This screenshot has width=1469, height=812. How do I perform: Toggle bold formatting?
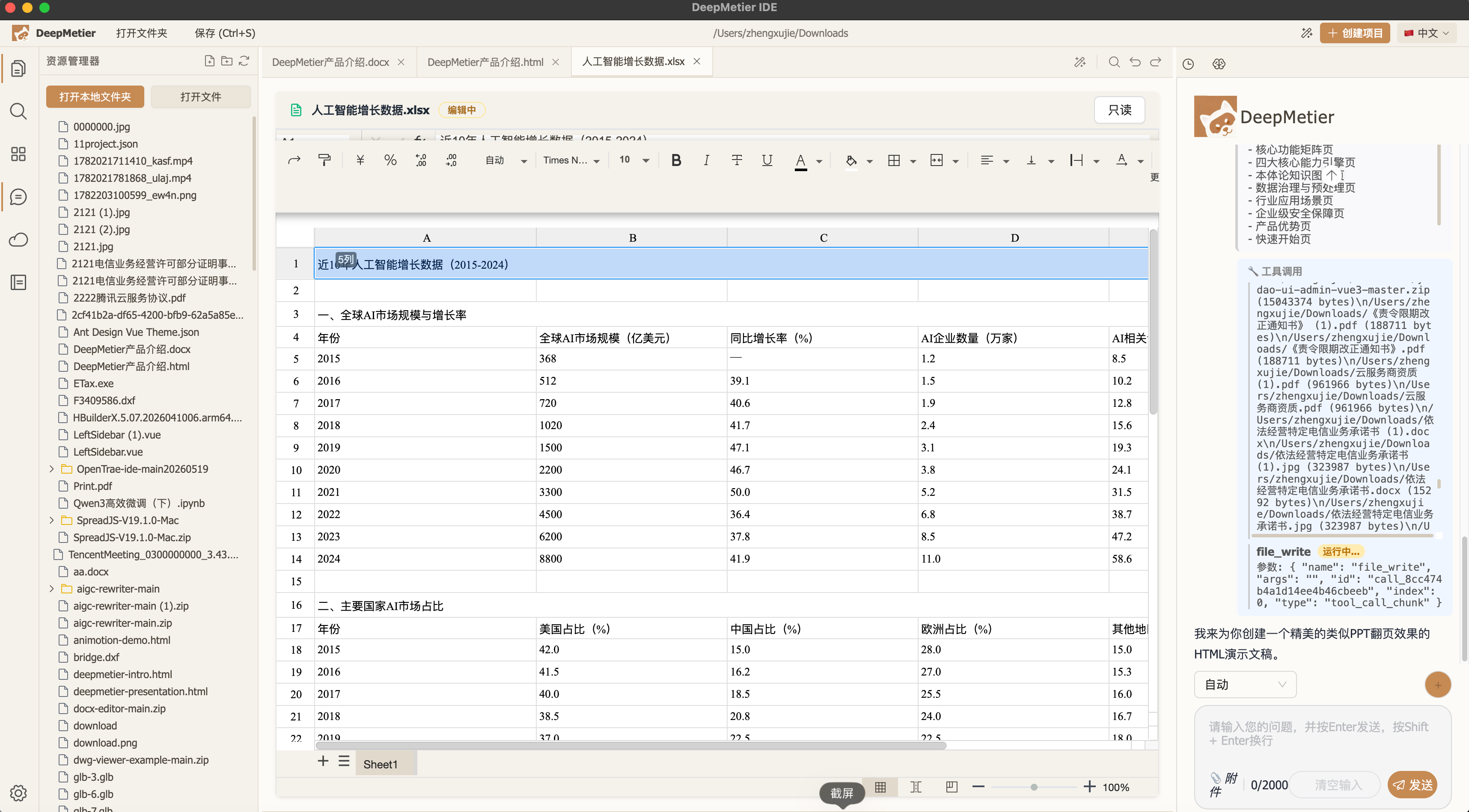coord(676,160)
